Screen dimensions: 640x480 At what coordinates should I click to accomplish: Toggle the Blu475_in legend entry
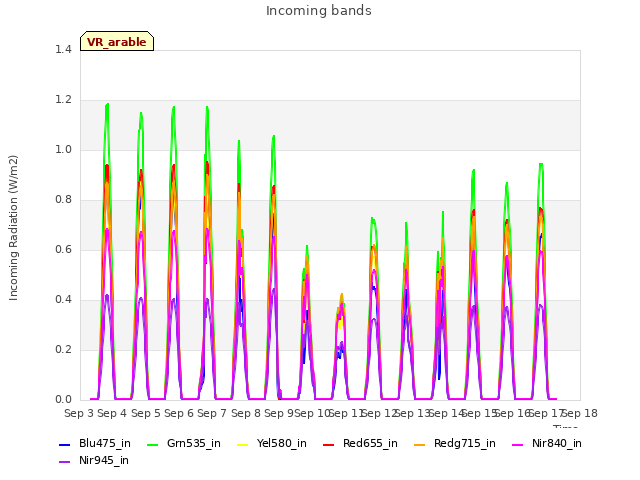tap(95, 443)
